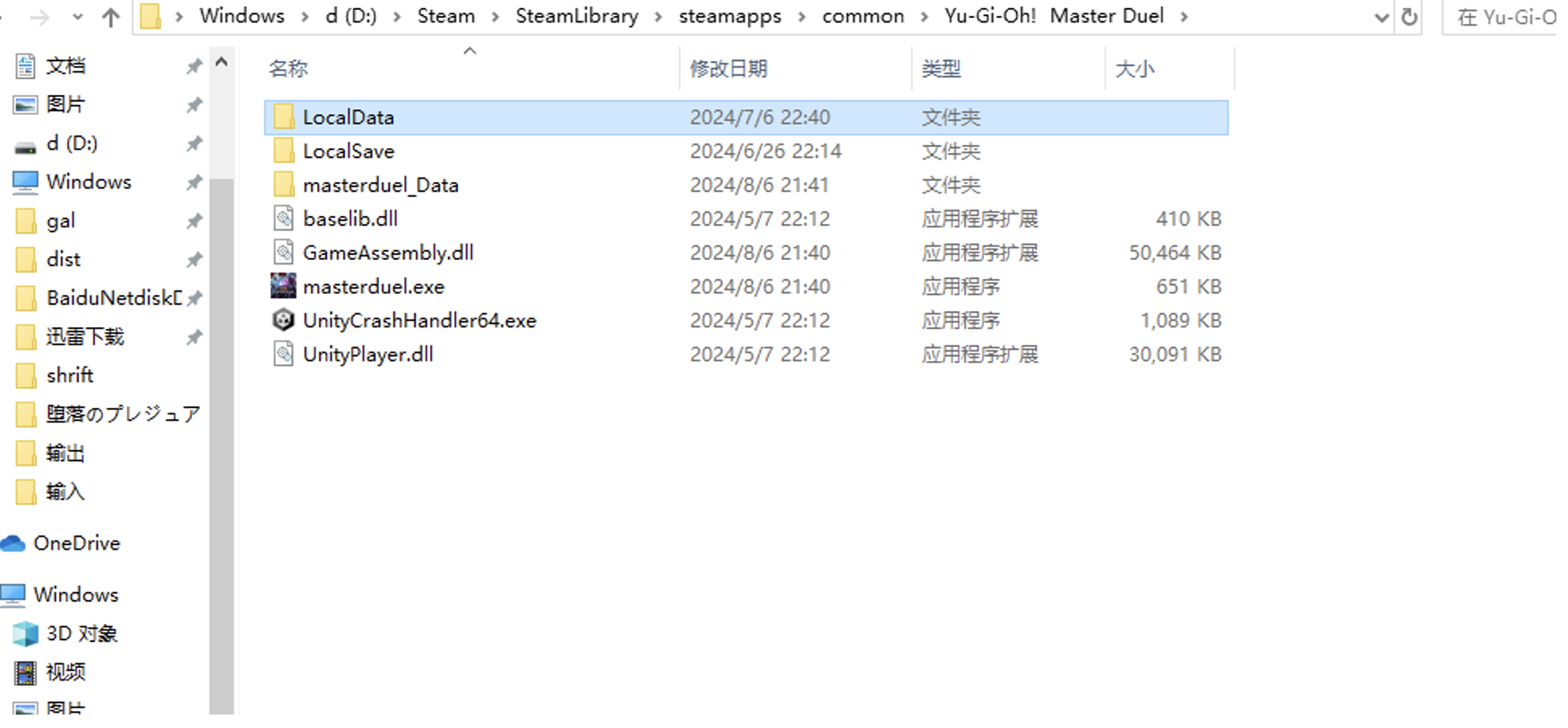Screen dimensions: 1568x728
Task: Click the UnityCrashHandler64.exe Unity icon
Action: (283, 320)
